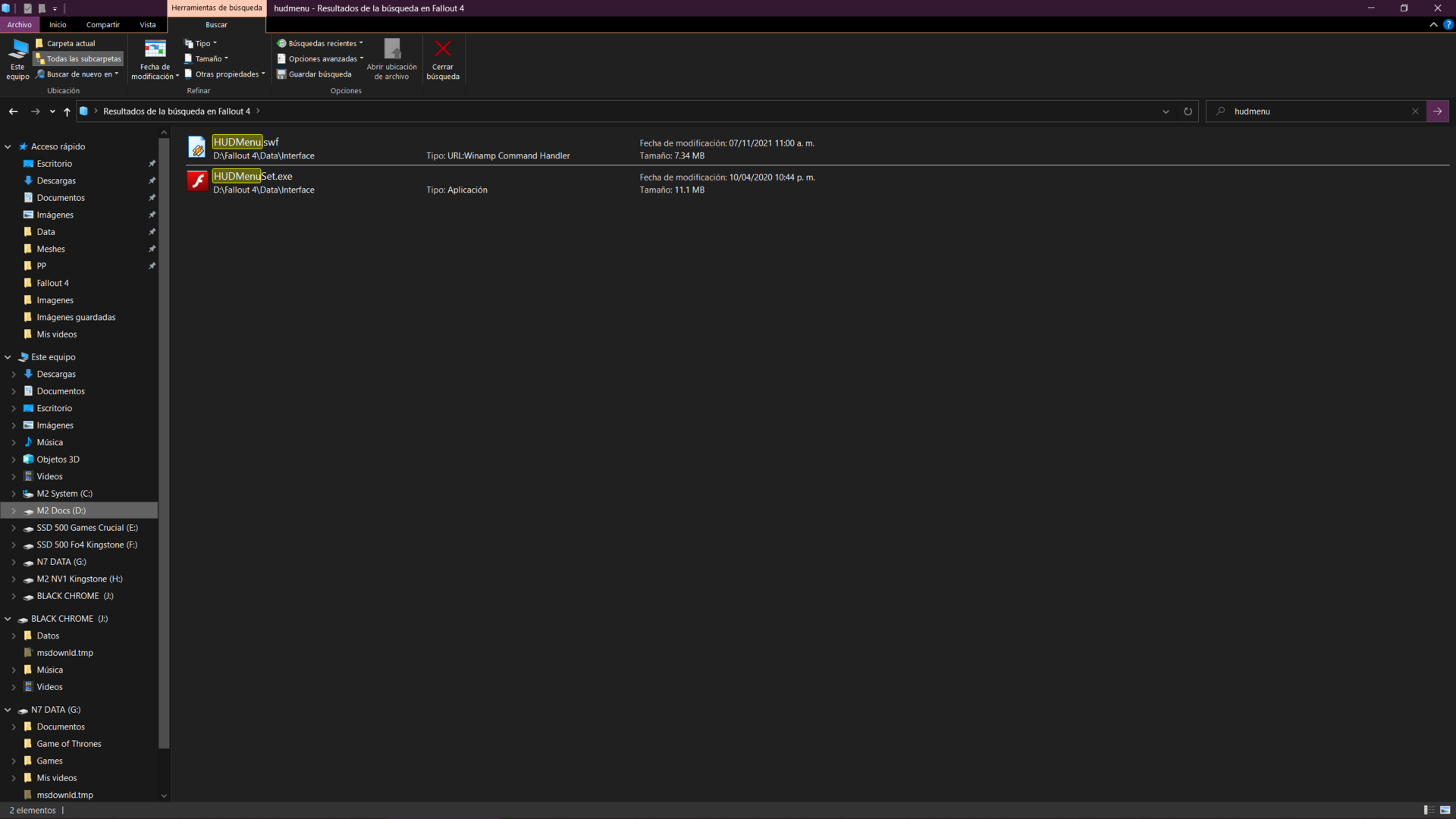Switch to the Vista ribbon tab
Viewport: 1456px width, 819px height.
(148, 25)
